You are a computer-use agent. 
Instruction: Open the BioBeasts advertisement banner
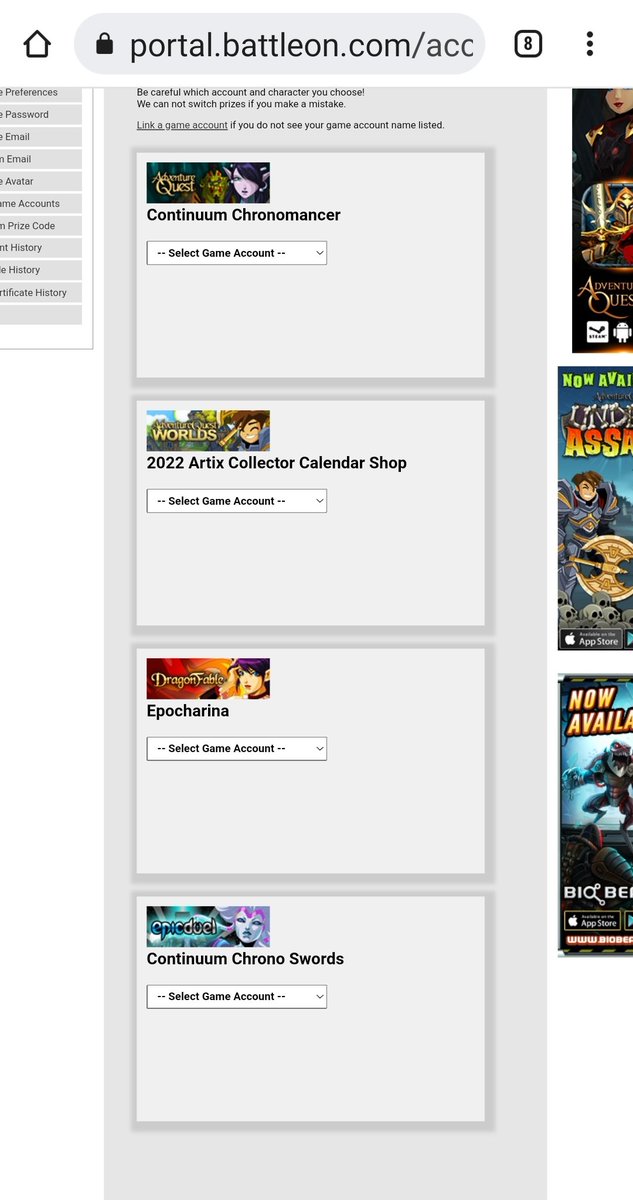click(x=595, y=815)
